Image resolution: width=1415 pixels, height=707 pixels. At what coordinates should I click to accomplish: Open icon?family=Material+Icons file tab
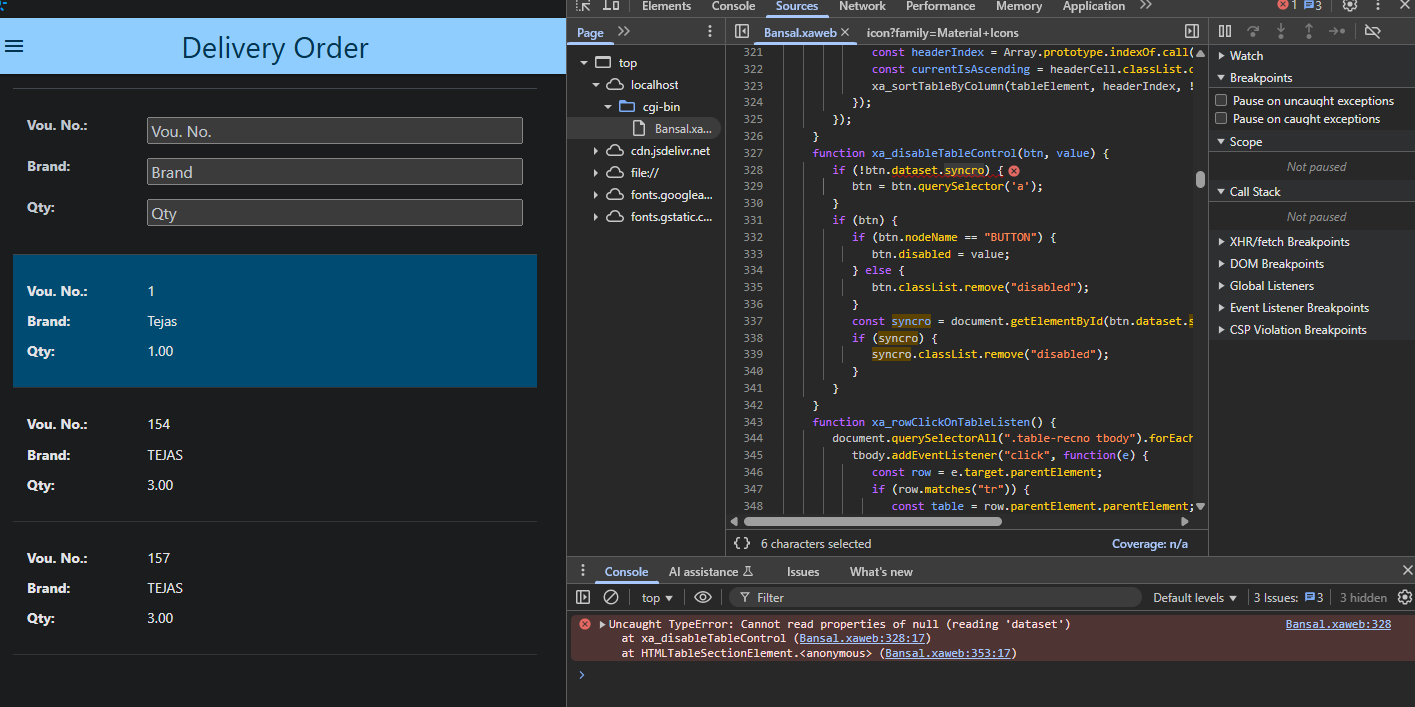point(943,33)
